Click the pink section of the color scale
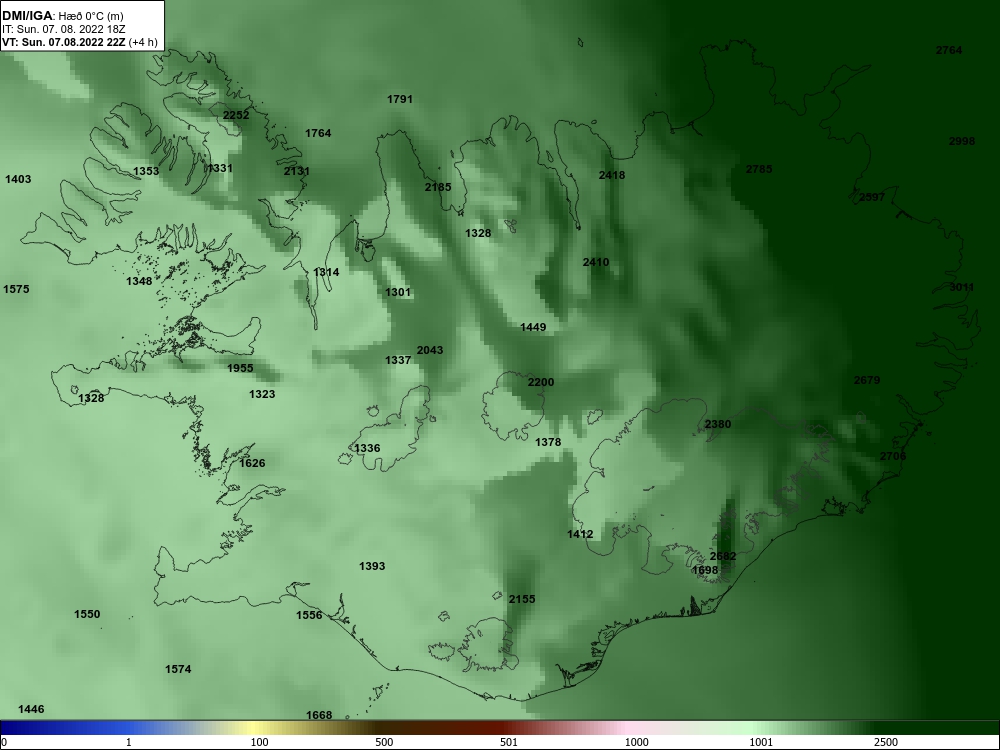 (628, 728)
